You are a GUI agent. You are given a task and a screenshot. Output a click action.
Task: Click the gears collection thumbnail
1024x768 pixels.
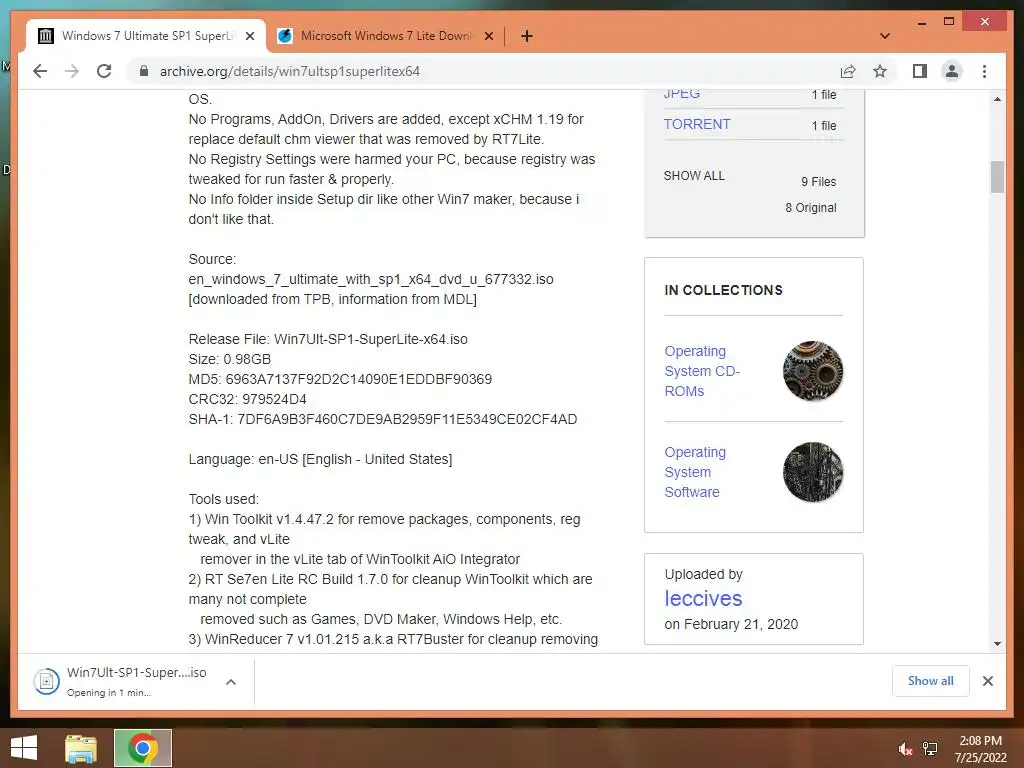pyautogui.click(x=812, y=371)
